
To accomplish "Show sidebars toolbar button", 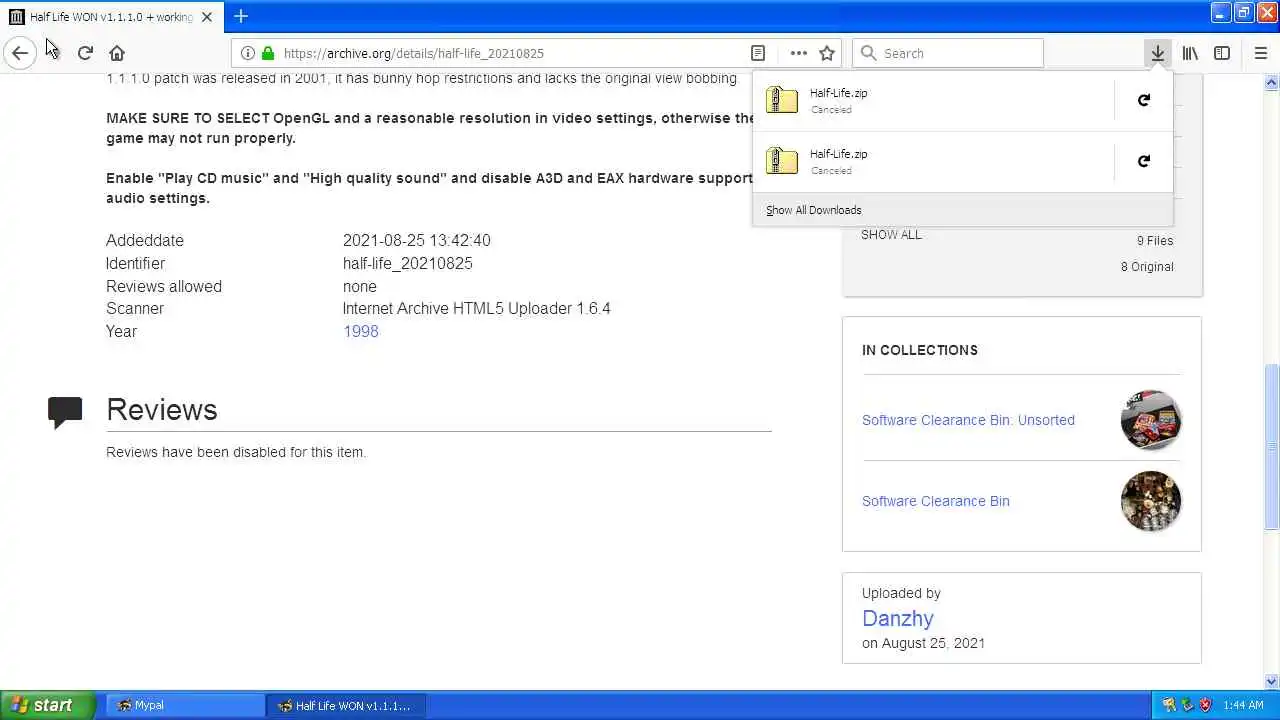I will [1222, 53].
